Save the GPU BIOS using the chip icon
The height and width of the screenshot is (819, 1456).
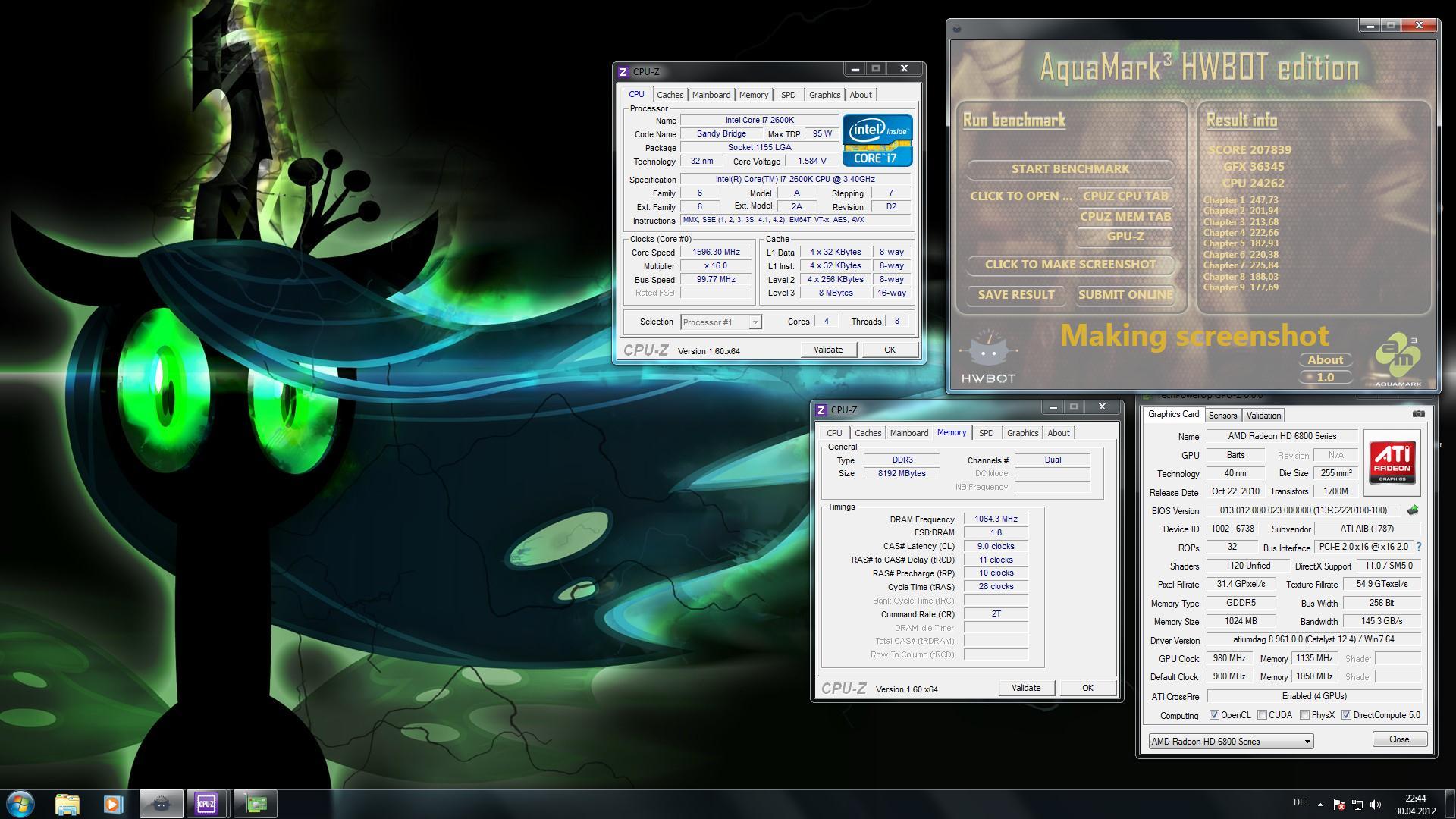coord(1413,510)
